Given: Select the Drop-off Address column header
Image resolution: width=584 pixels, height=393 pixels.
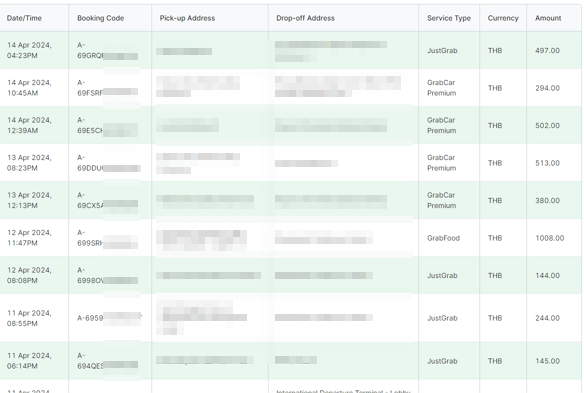Looking at the screenshot, I should [305, 18].
